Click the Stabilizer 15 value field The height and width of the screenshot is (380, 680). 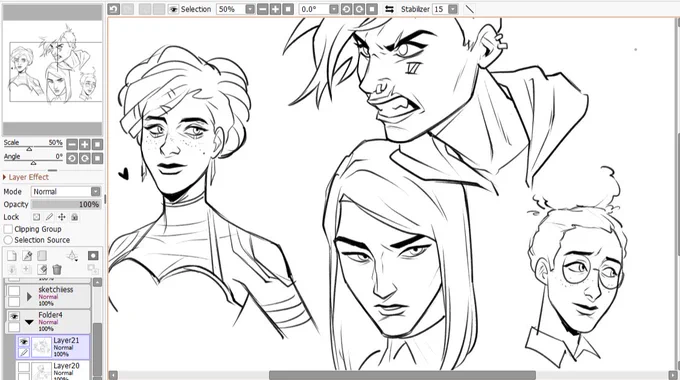click(440, 9)
